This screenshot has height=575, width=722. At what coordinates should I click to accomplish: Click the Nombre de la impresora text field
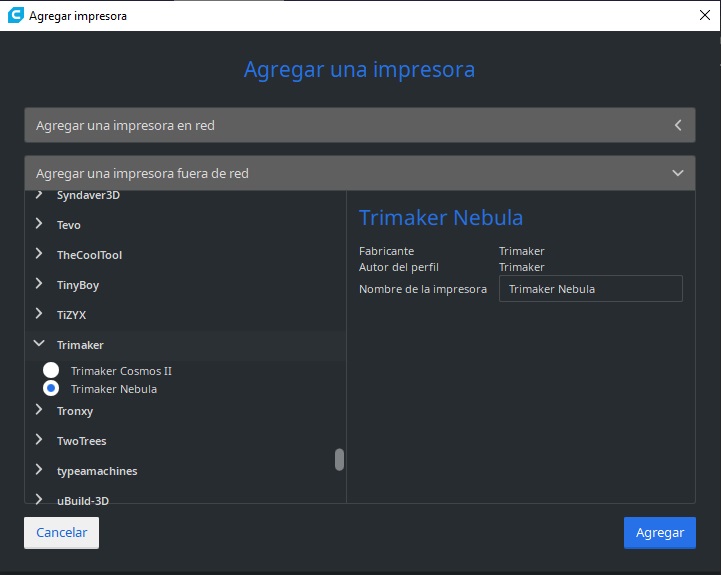coord(590,289)
